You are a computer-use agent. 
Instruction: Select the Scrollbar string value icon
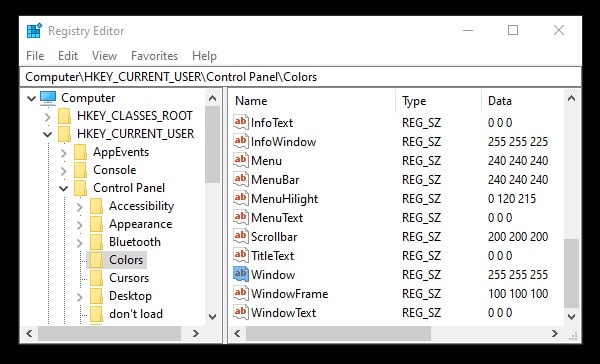[241, 237]
